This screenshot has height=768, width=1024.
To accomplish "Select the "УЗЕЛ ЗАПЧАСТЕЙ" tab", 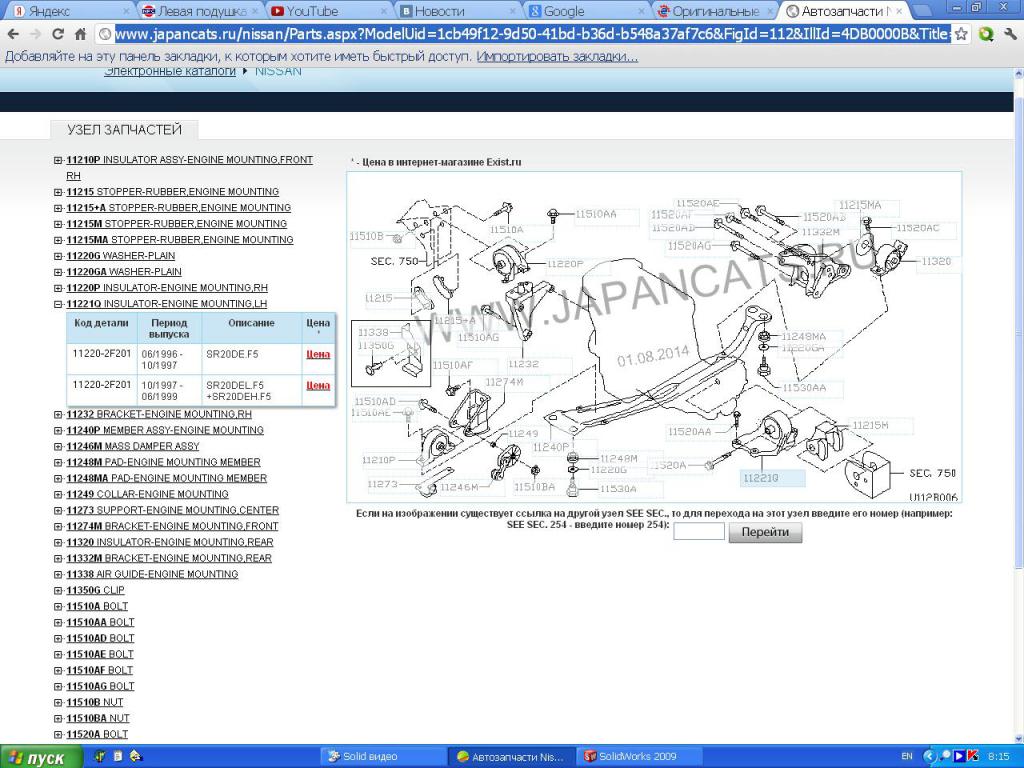I will point(124,129).
